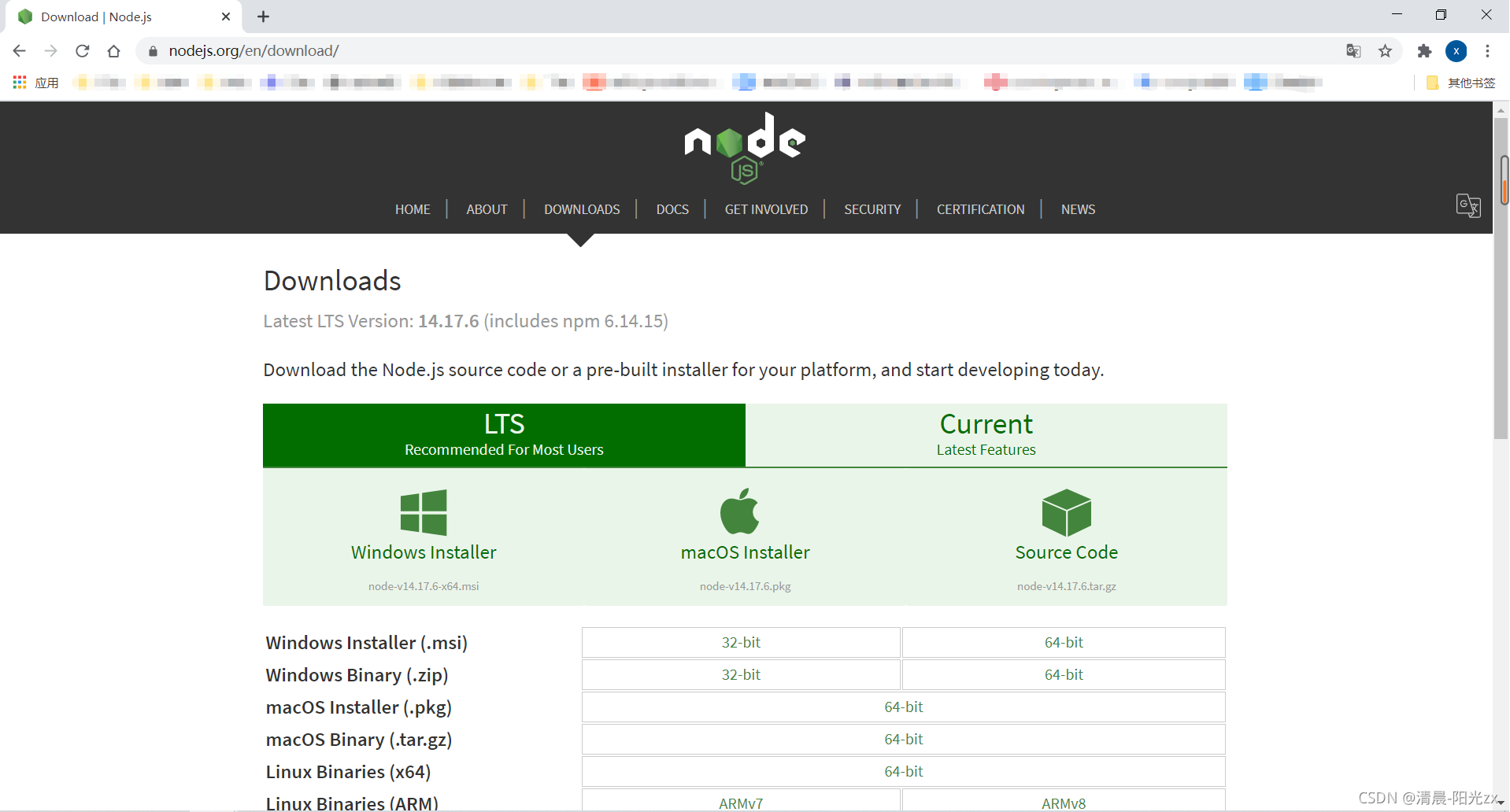1510x812 pixels.
Task: Open the SECURITY nav item
Action: click(x=872, y=209)
